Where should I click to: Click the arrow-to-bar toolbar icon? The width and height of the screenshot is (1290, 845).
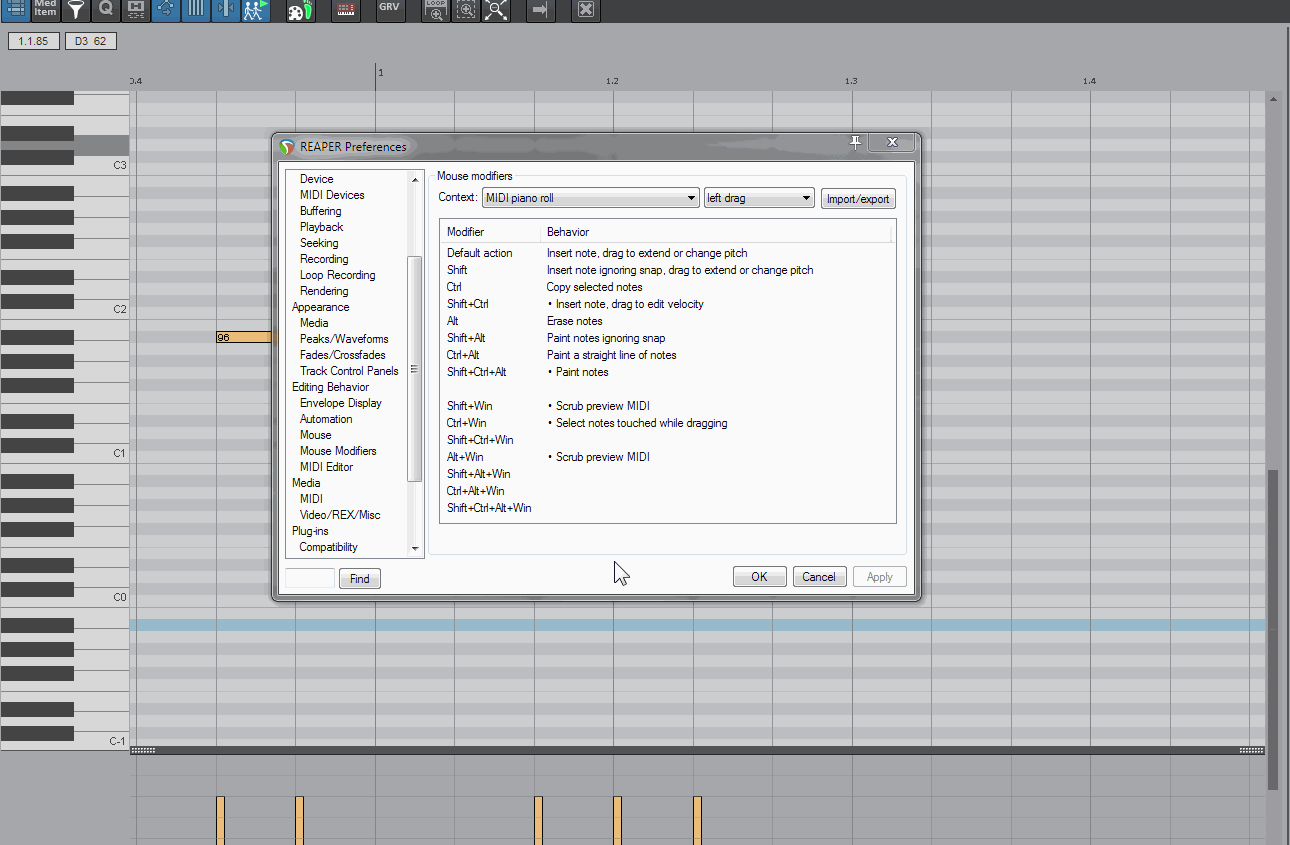(541, 10)
